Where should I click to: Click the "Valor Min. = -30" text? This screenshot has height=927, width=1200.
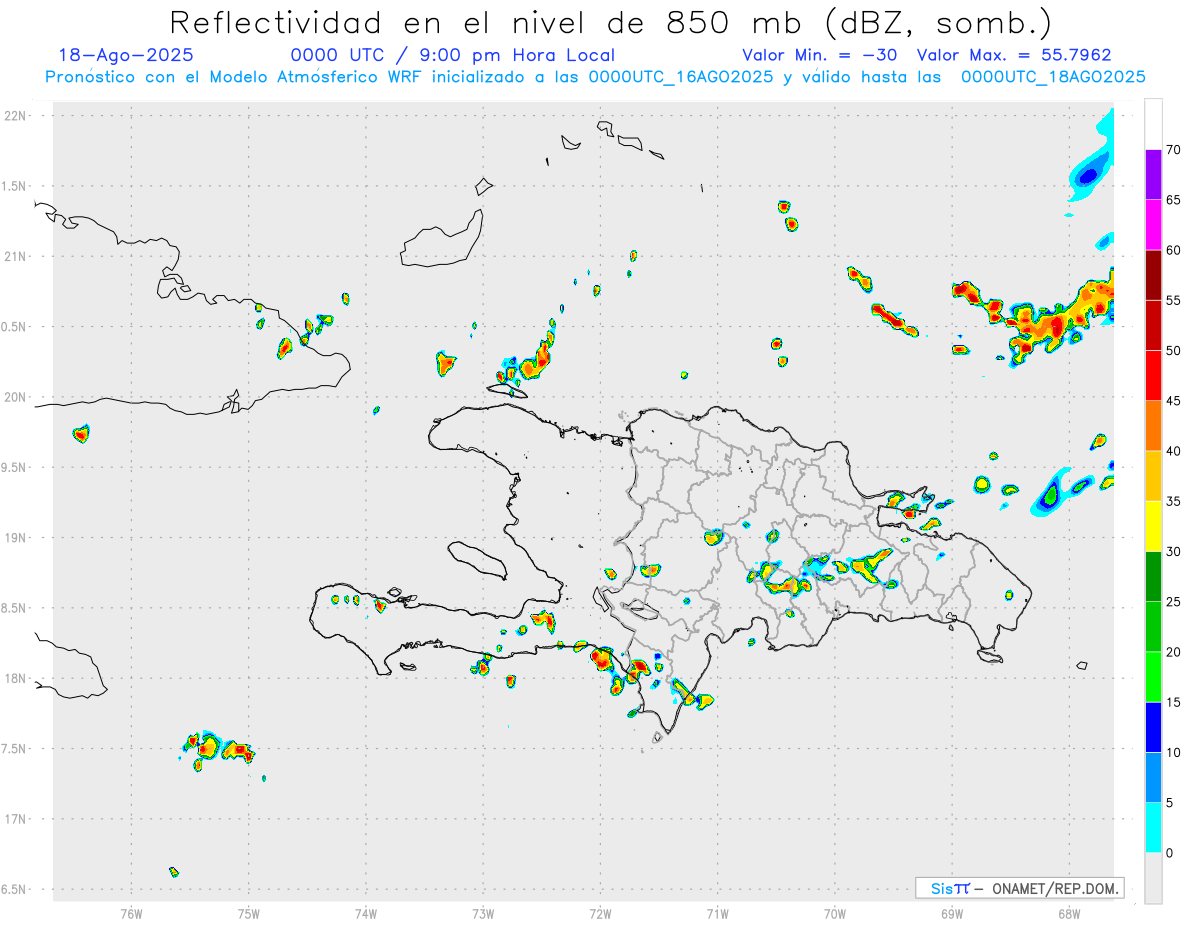820,55
